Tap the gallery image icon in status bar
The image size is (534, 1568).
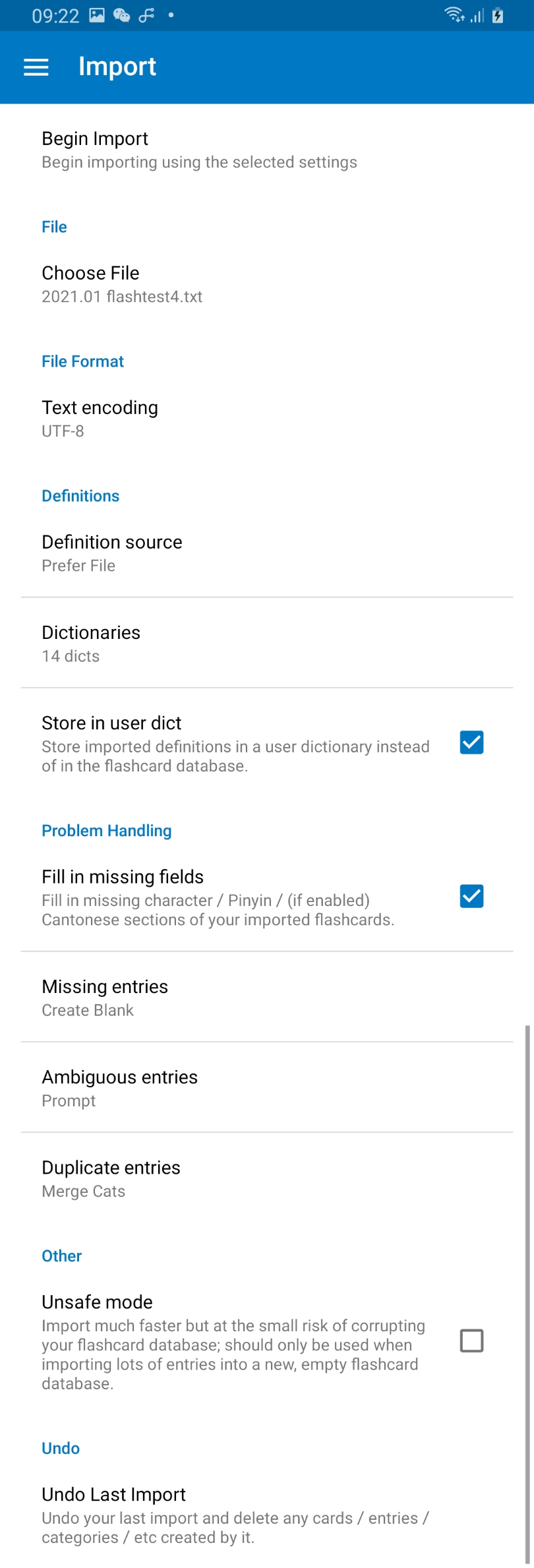(x=97, y=15)
